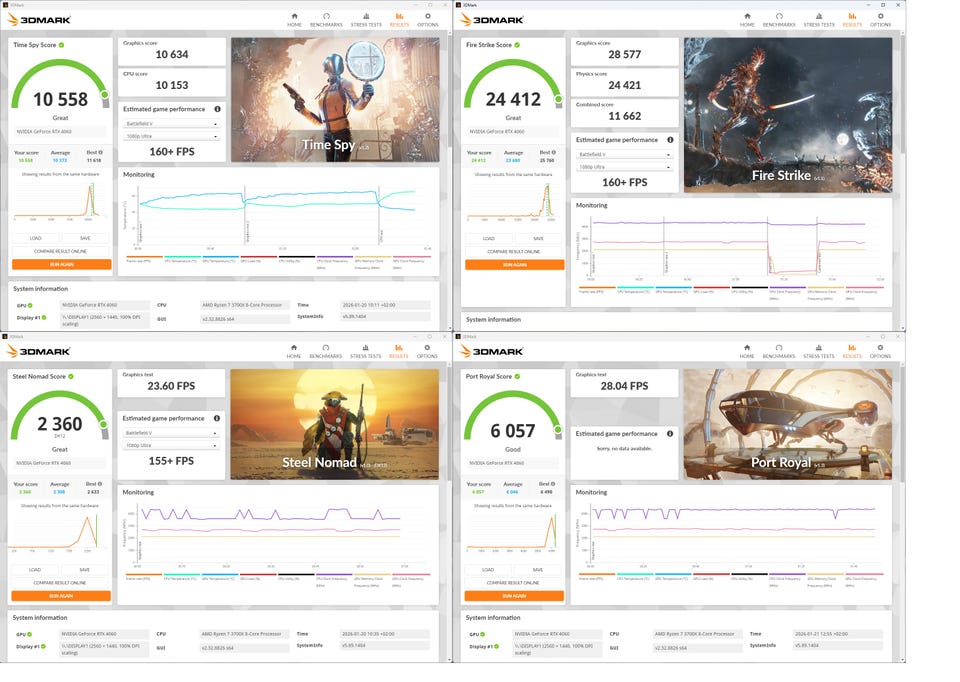This screenshot has height=682, width=960.
Task: Open the Battlefield V game dropdown in Steel Nomad
Action: tap(171, 433)
